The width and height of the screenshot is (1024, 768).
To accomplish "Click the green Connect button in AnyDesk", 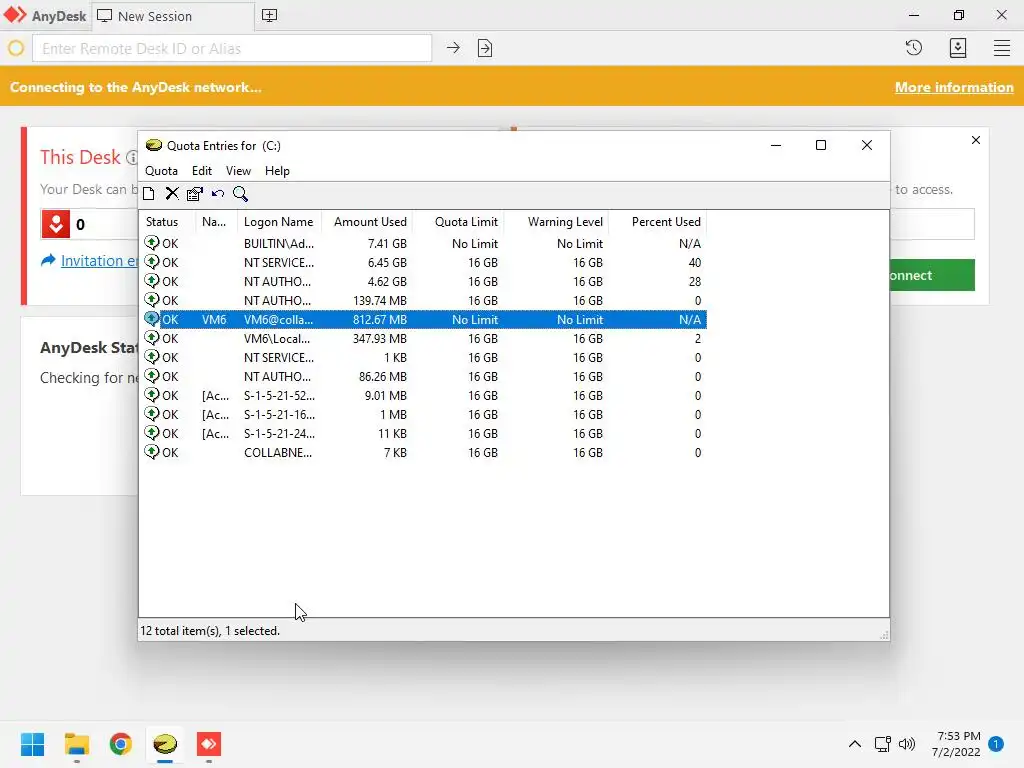I will coord(932,275).
